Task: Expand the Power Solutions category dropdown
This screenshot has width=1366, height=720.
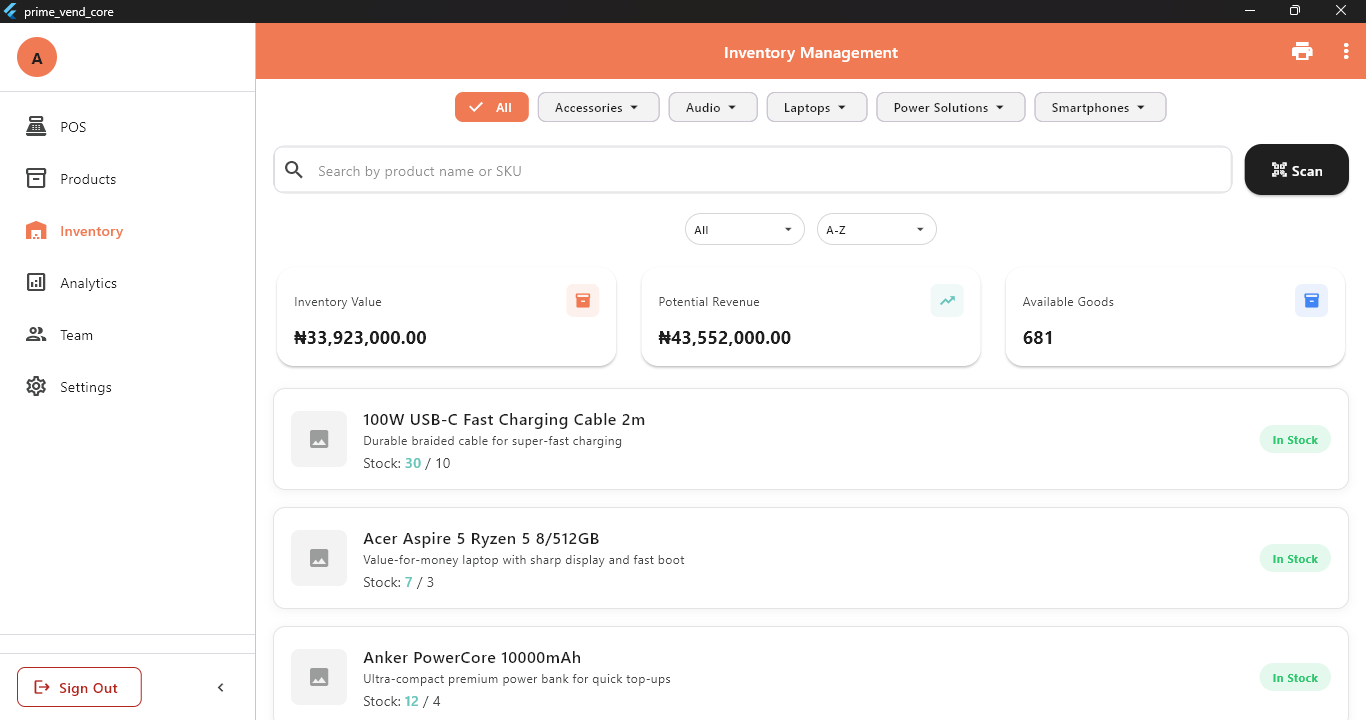Action: (x=950, y=108)
